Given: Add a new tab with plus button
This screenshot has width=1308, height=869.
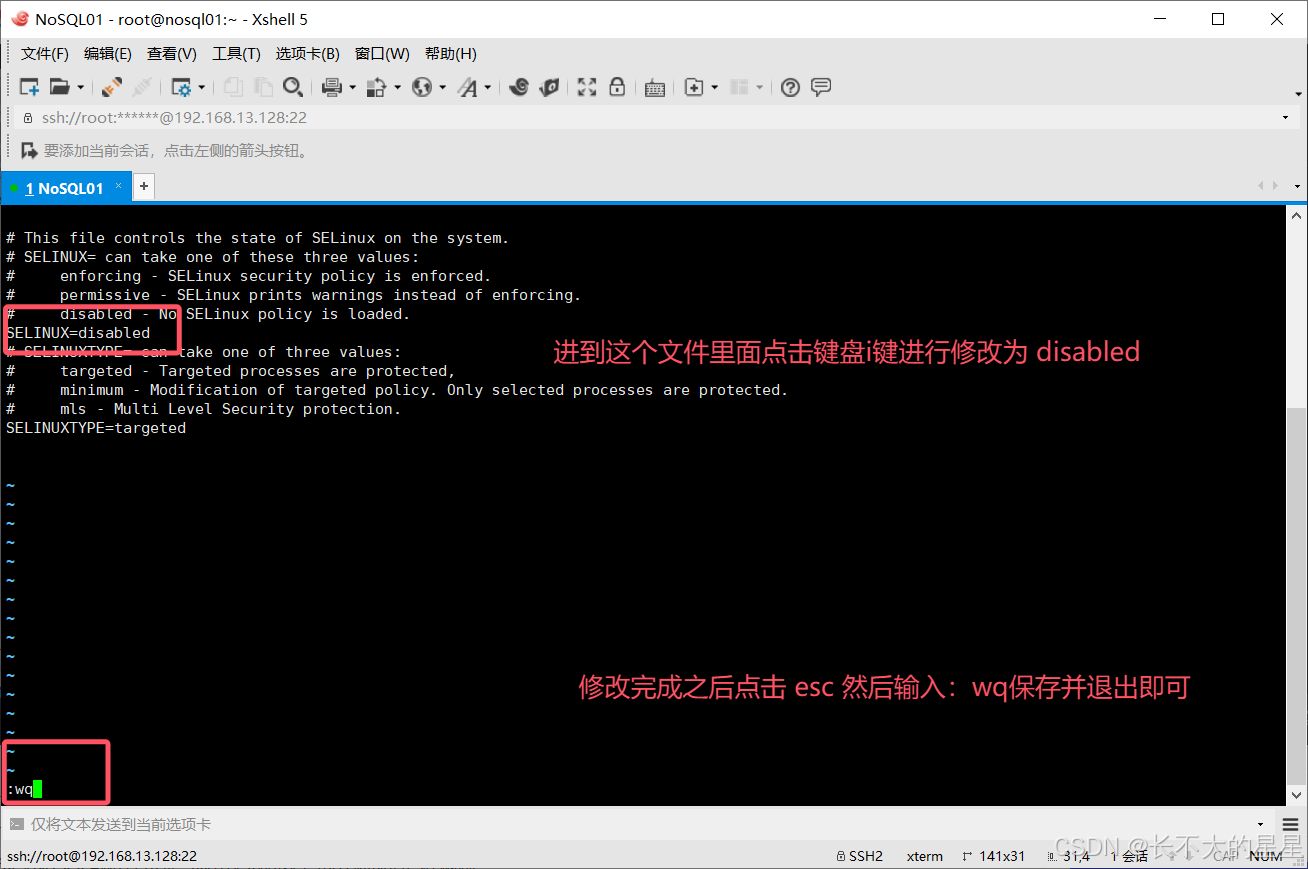Looking at the screenshot, I should pos(144,186).
